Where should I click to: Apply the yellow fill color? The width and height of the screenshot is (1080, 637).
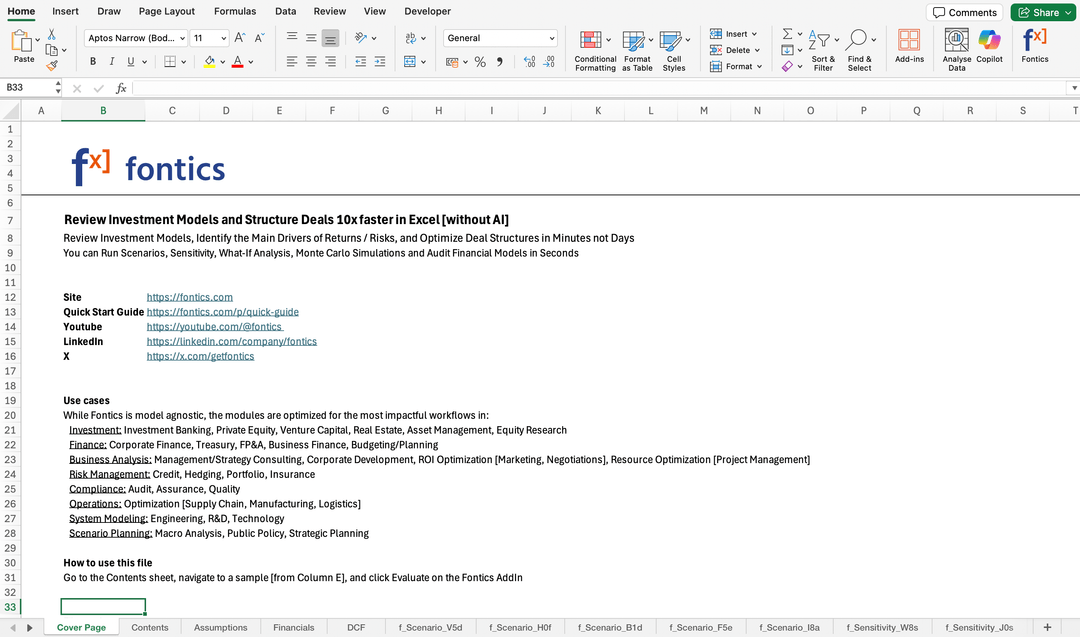pyautogui.click(x=210, y=62)
